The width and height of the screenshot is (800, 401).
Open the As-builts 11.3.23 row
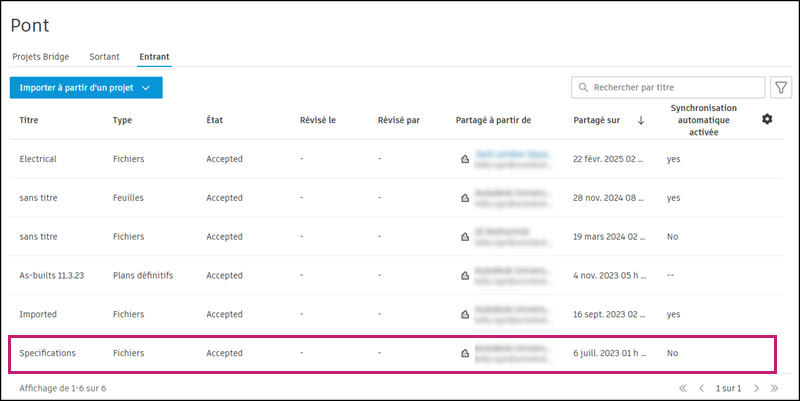(x=53, y=275)
